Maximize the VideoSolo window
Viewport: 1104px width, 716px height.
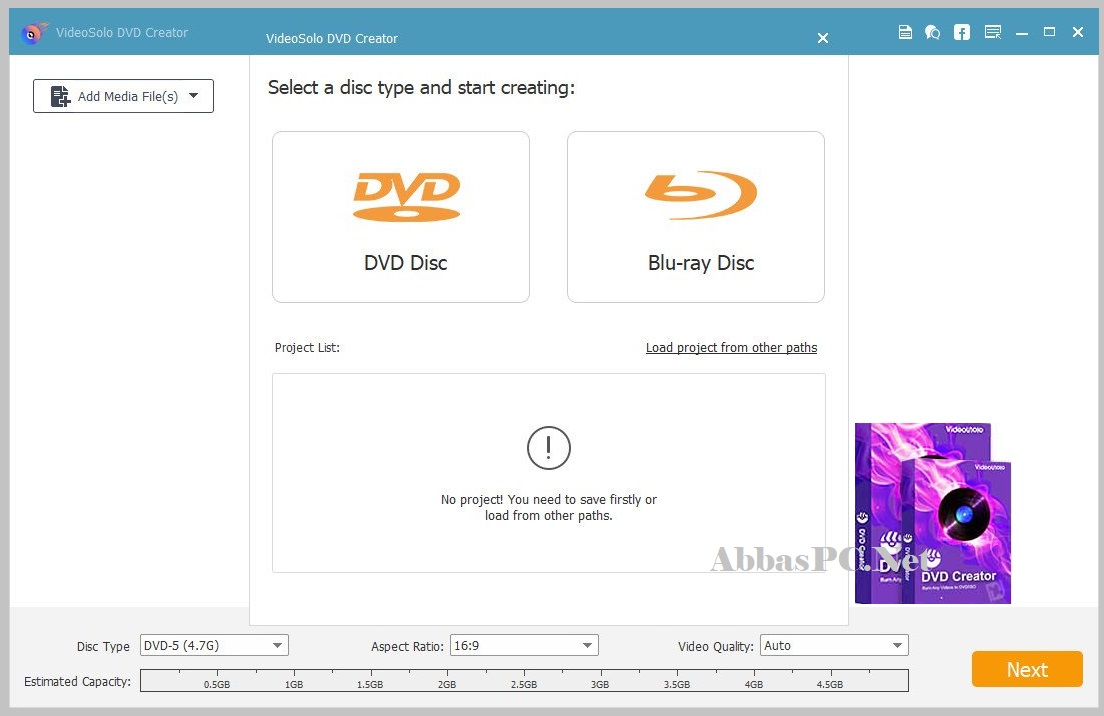[1049, 32]
